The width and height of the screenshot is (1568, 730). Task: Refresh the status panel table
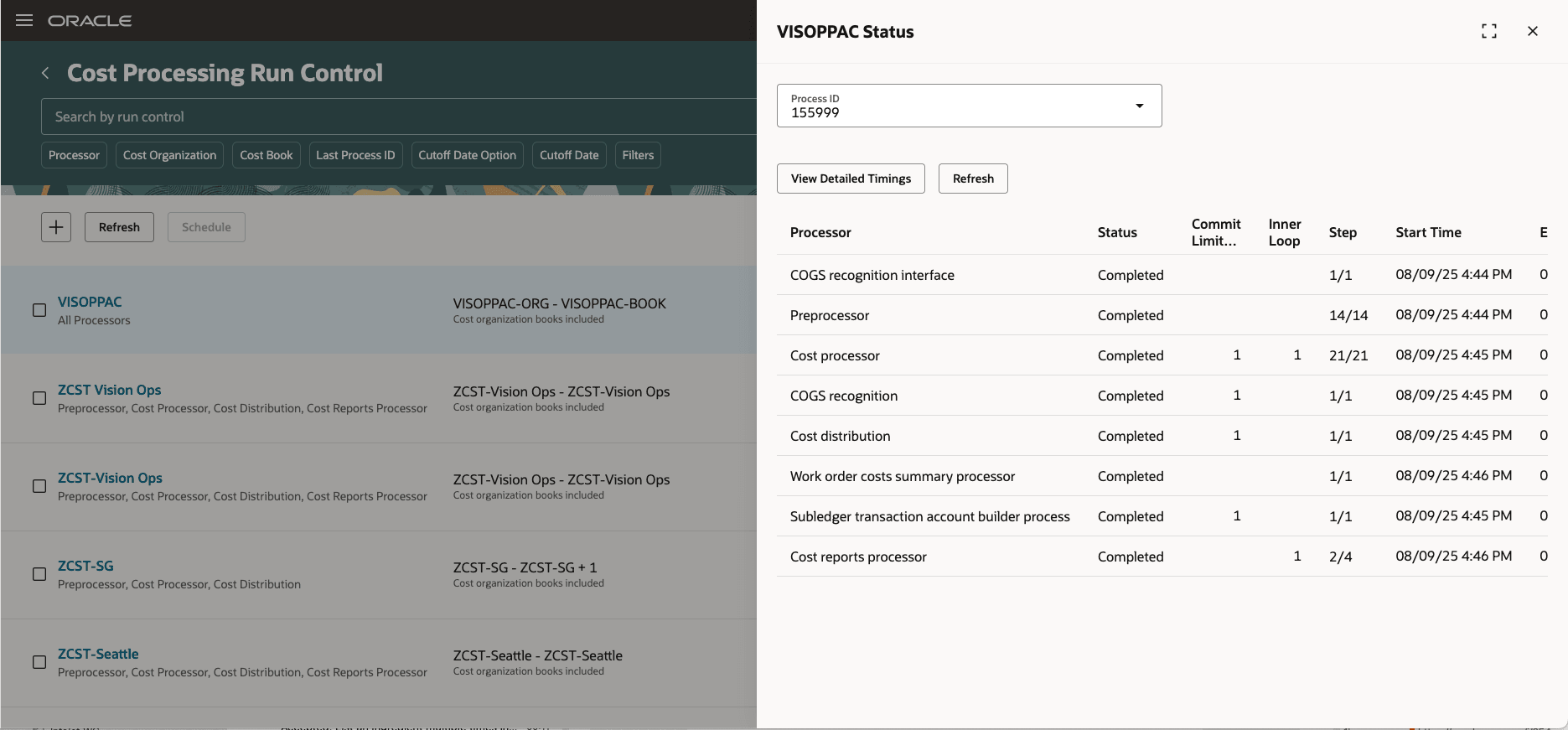click(973, 179)
